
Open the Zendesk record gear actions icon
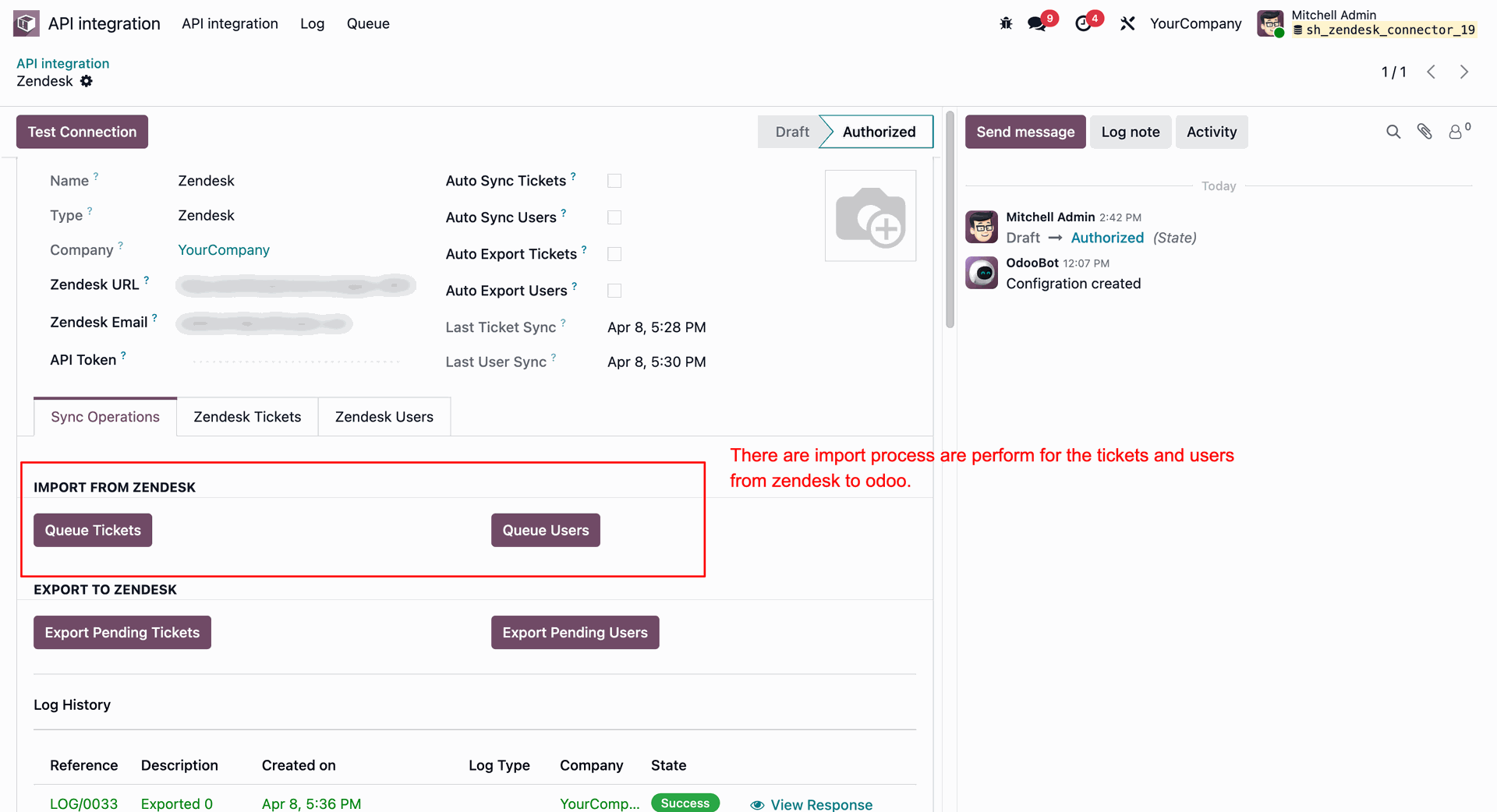(x=87, y=81)
